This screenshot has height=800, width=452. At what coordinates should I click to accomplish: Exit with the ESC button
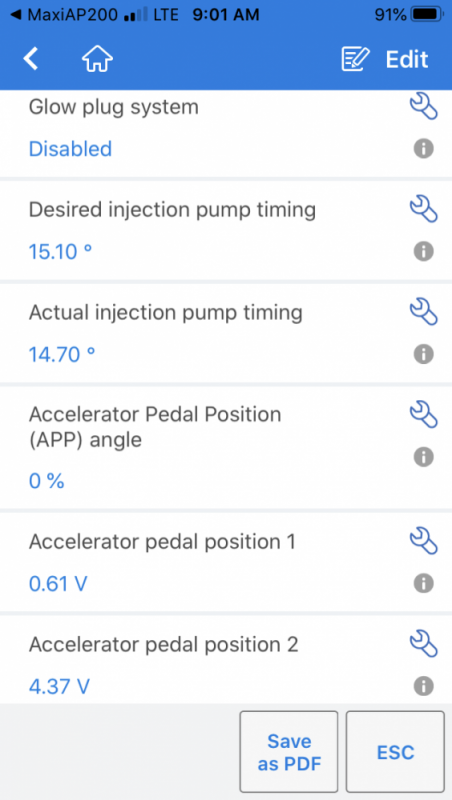(x=395, y=752)
